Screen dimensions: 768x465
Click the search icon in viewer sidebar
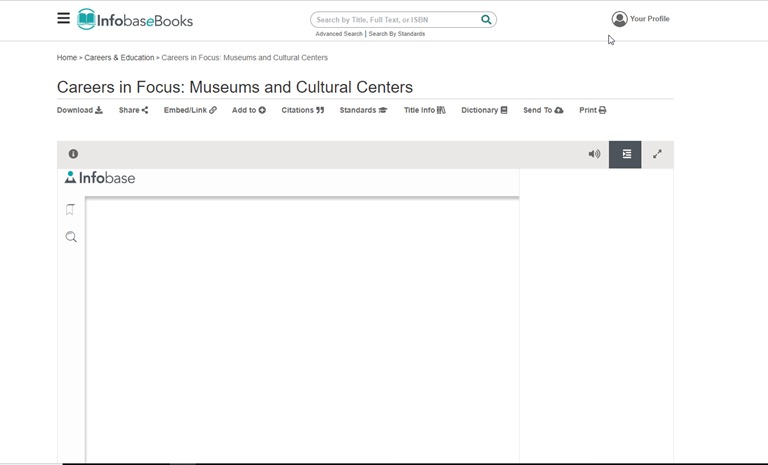[x=71, y=237]
